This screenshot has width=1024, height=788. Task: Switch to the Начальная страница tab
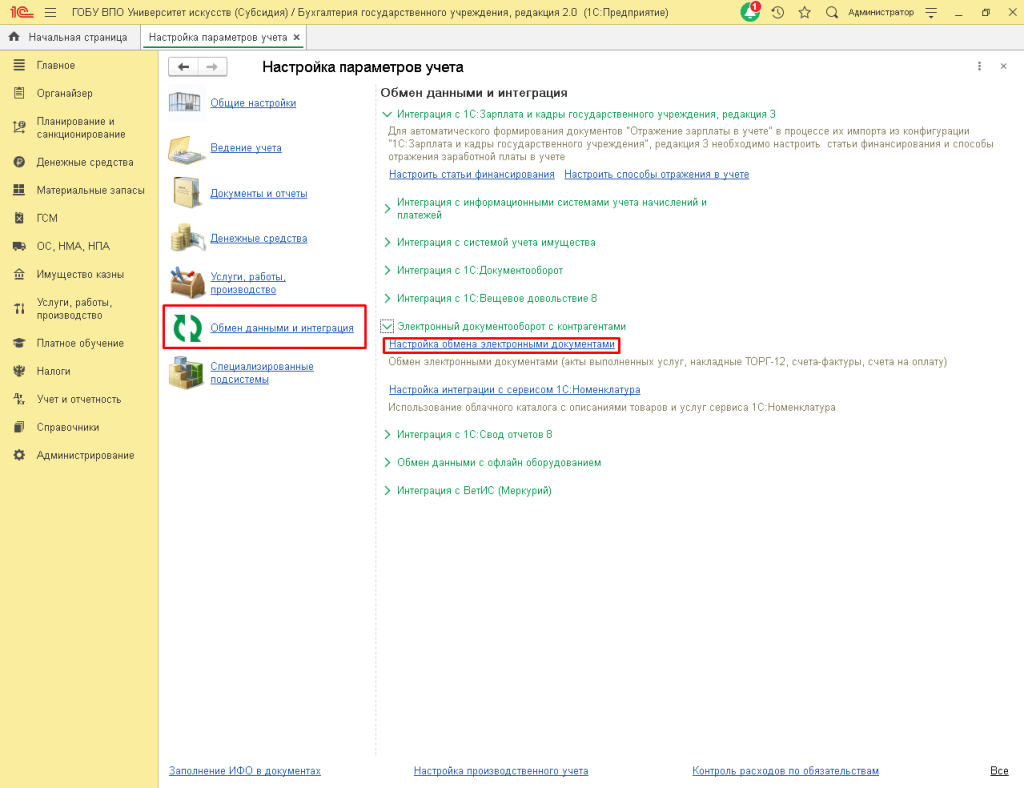69,37
